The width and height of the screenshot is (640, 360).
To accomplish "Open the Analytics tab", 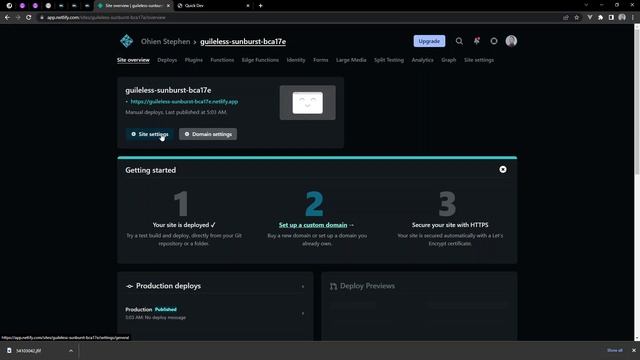I will click(422, 60).
